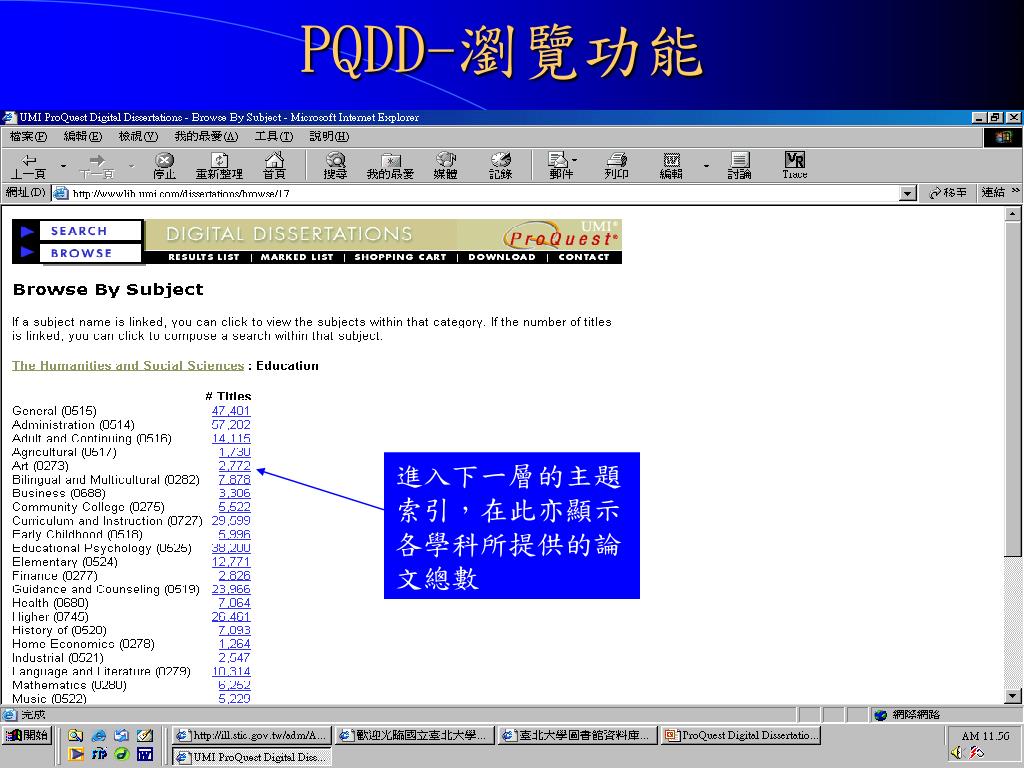1024x768 pixels.
Task: Click the BROWSE navigation button
Action: (90, 253)
